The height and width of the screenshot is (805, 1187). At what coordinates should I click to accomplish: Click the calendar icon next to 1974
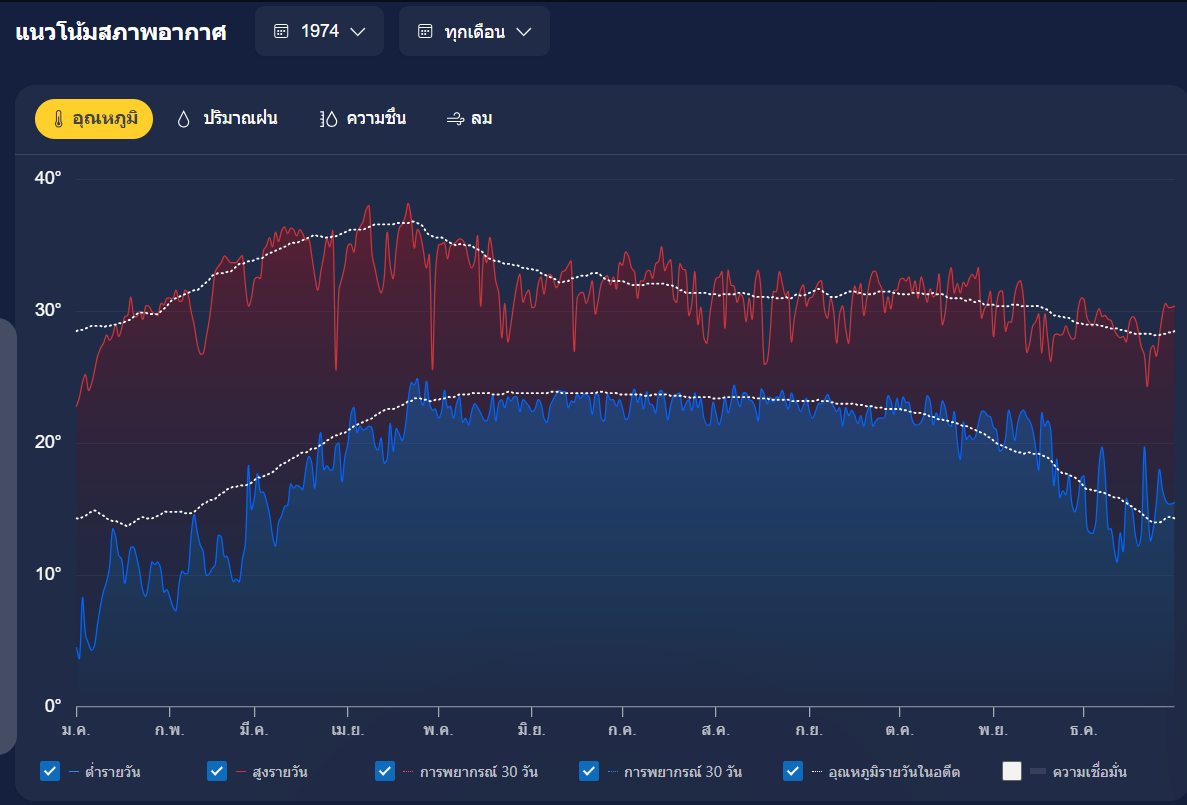(281, 32)
